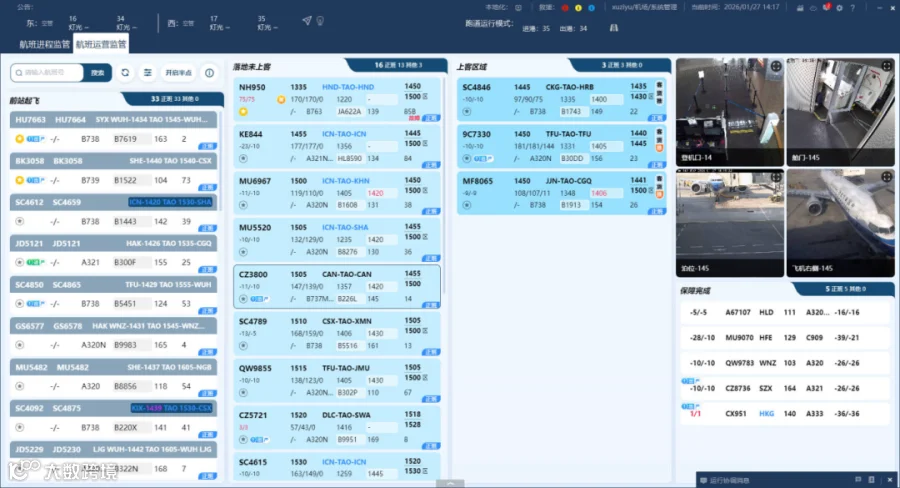
Task: Click the 开启率点 button
Action: pyautogui.click(x=179, y=73)
